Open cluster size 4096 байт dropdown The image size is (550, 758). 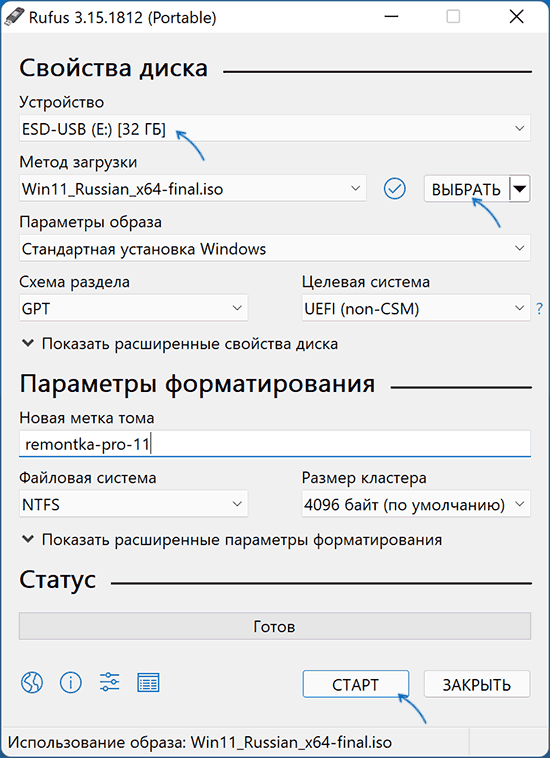click(416, 504)
